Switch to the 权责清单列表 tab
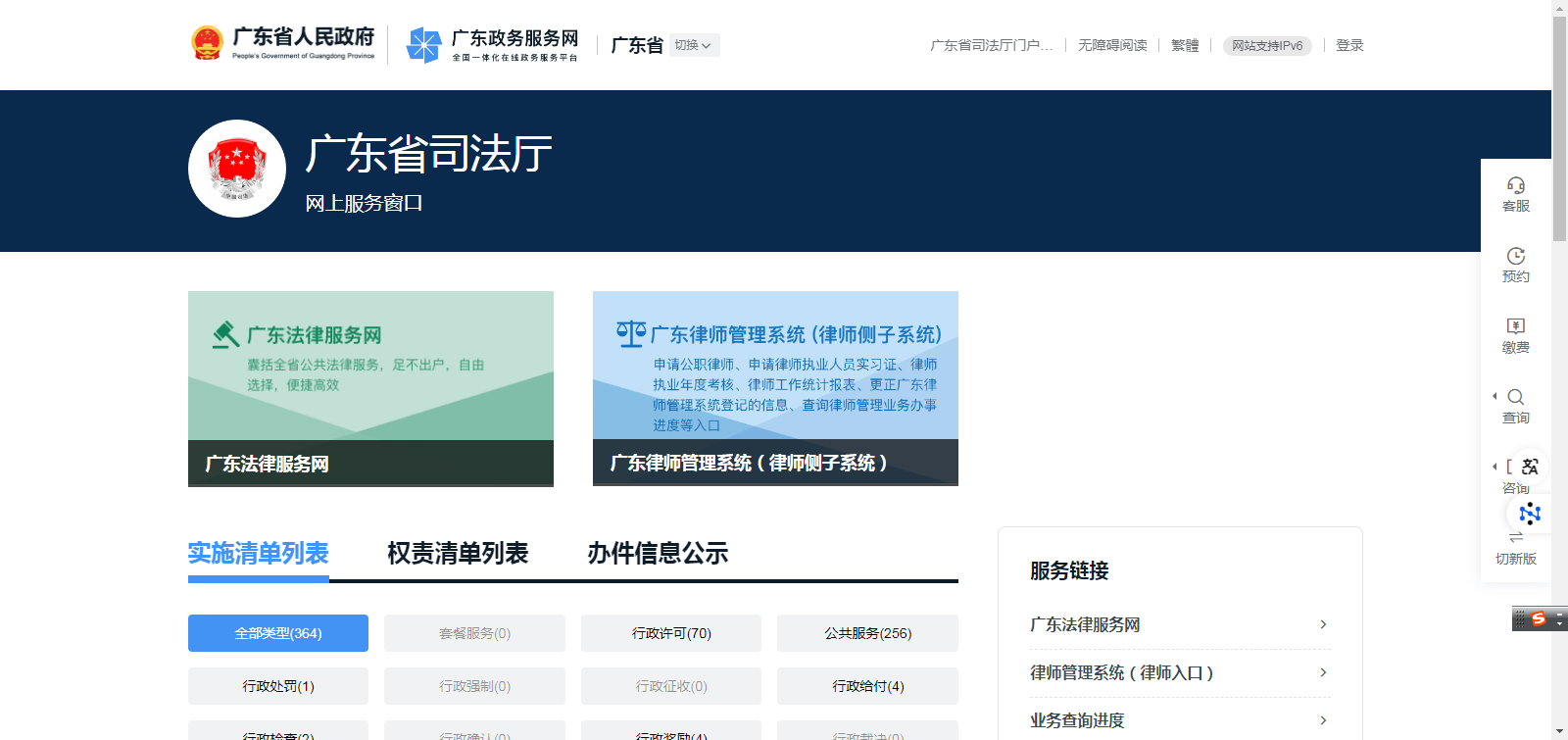Image resolution: width=1568 pixels, height=740 pixels. (x=458, y=554)
